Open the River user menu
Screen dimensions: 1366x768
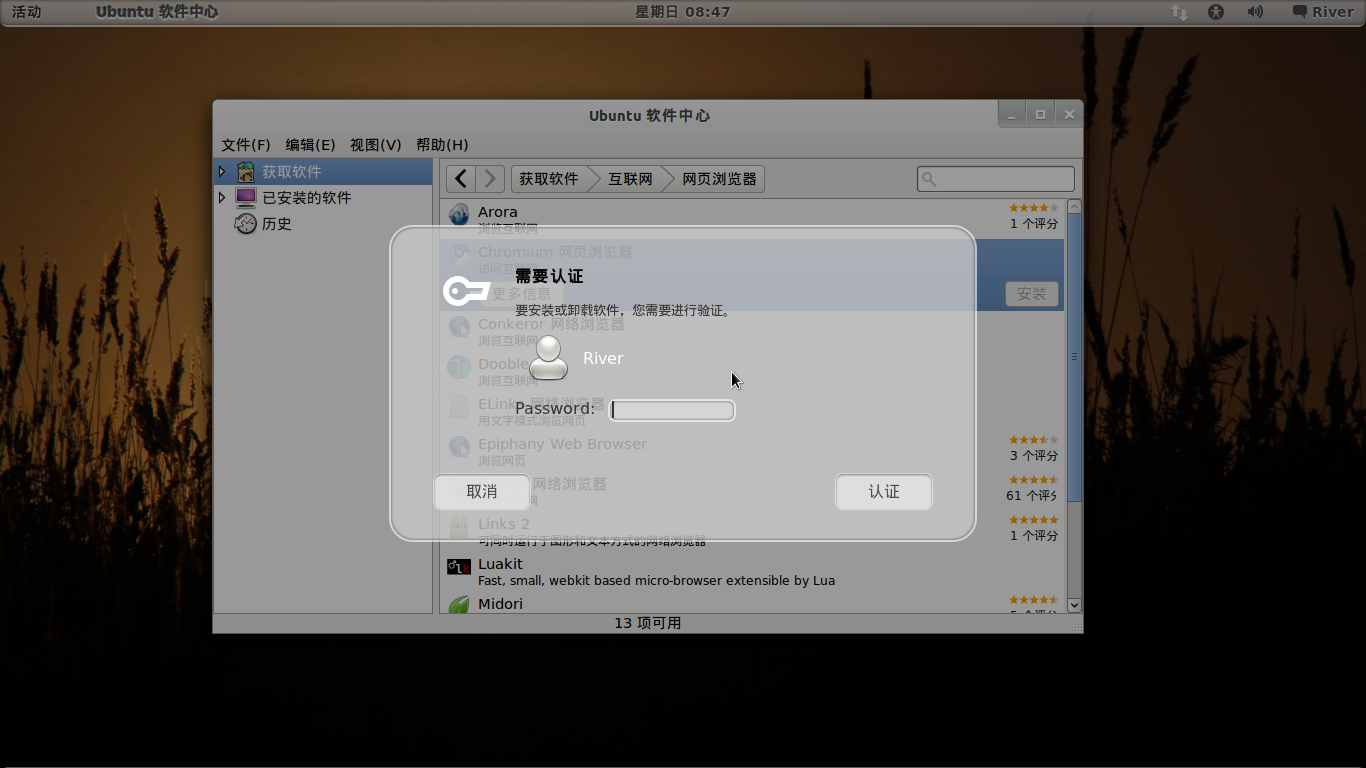click(x=1323, y=12)
